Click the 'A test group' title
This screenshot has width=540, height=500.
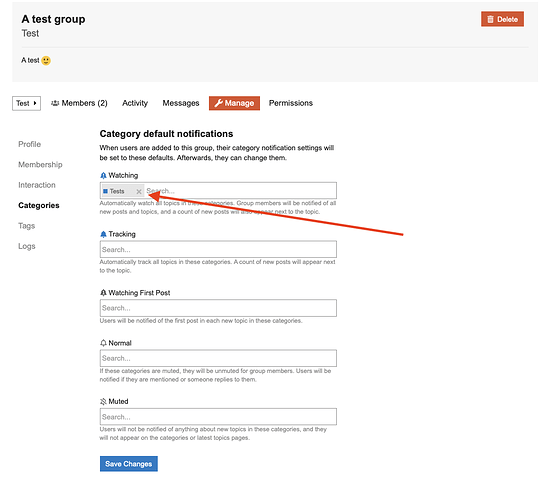[x=53, y=19]
